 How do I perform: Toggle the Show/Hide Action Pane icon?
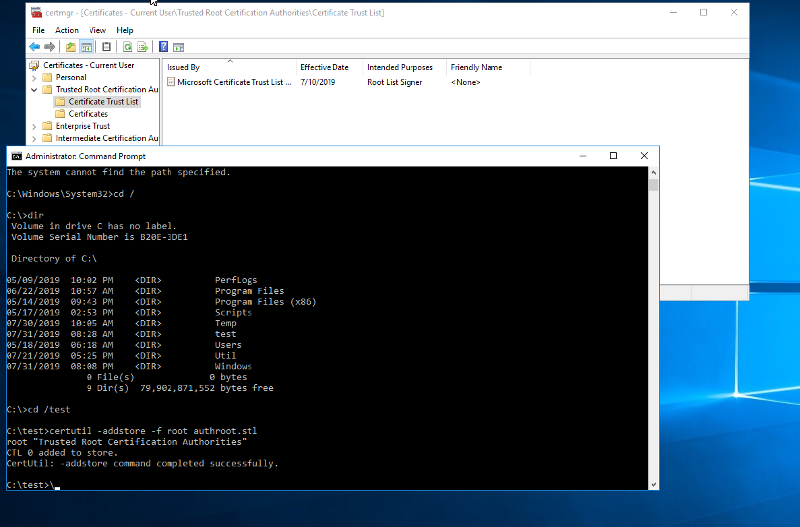178,47
